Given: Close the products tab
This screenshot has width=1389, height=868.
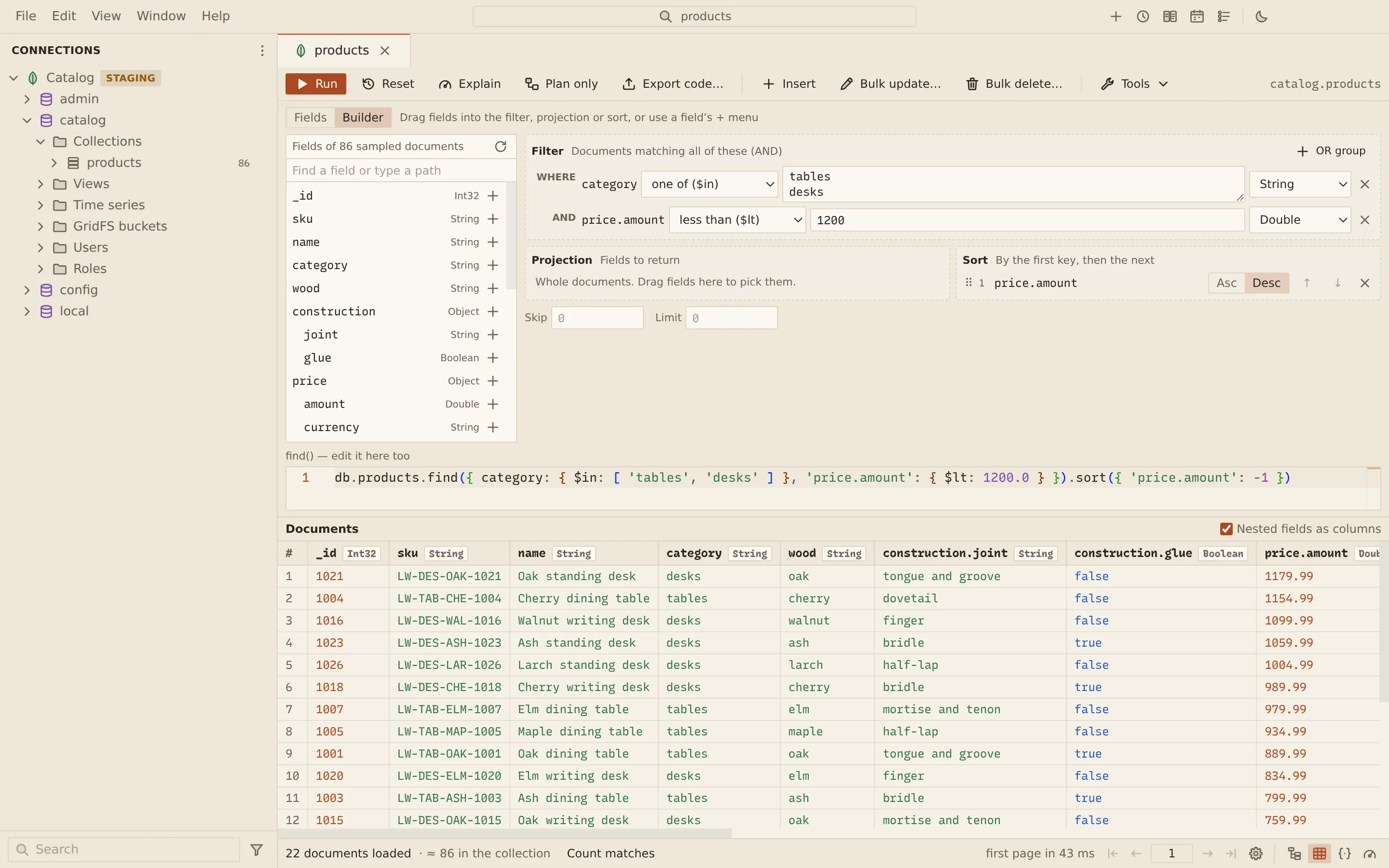Looking at the screenshot, I should tap(385, 51).
